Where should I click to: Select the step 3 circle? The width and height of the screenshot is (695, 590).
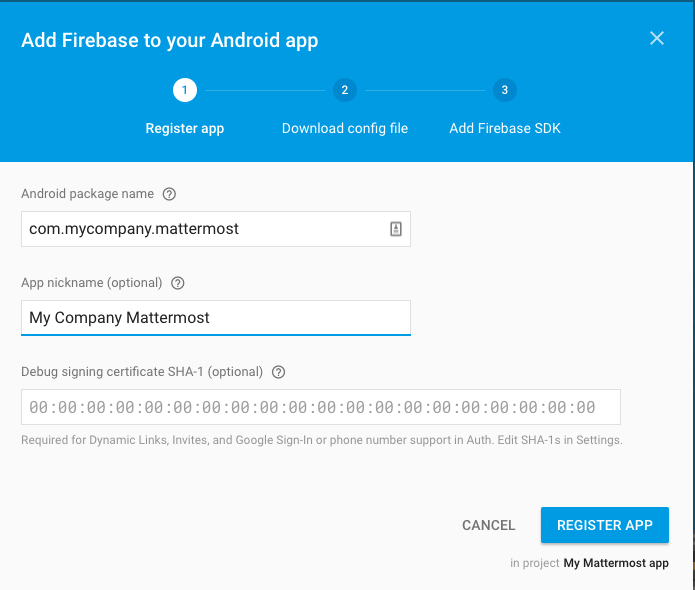tap(504, 91)
